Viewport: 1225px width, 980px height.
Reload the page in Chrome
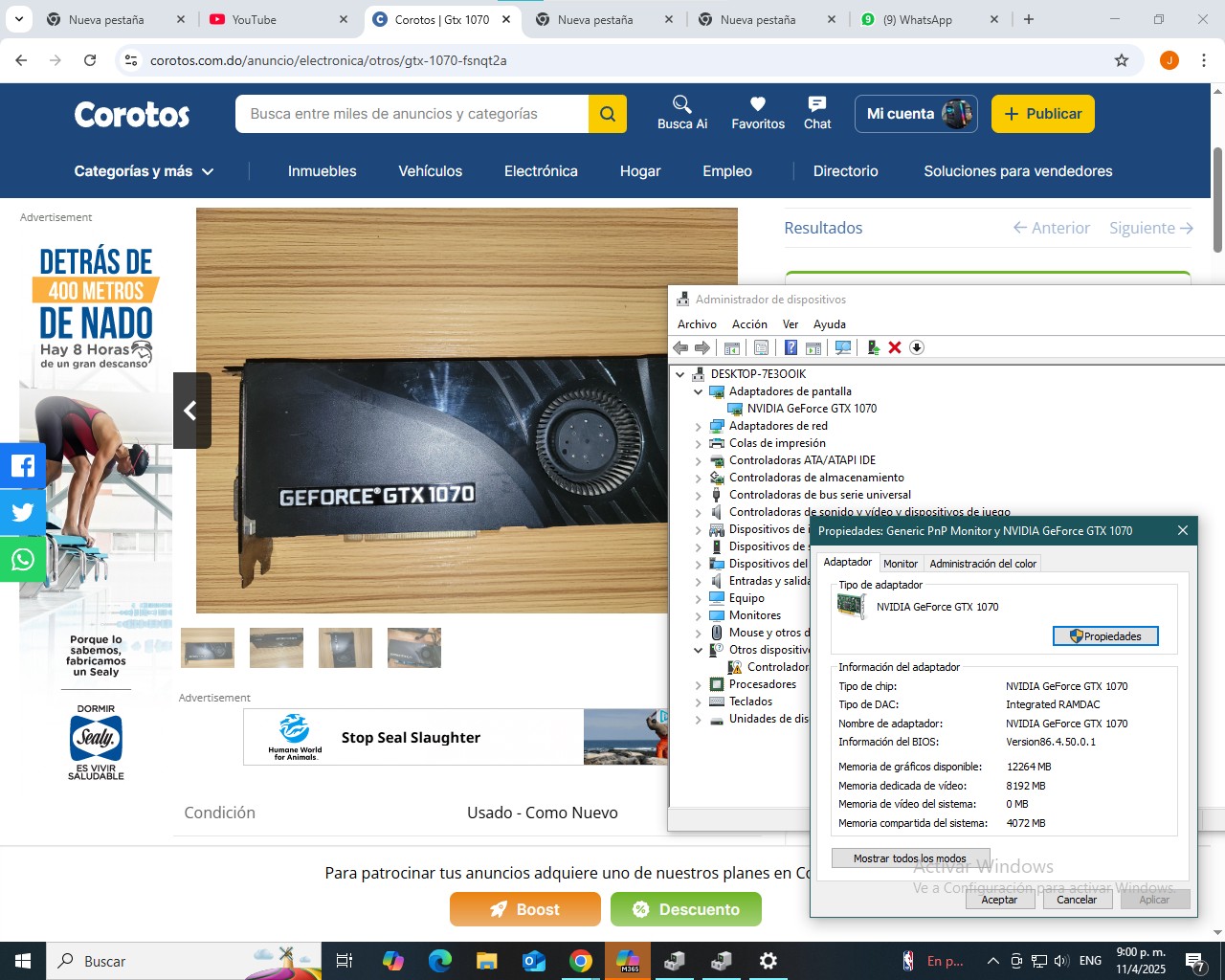[x=90, y=60]
